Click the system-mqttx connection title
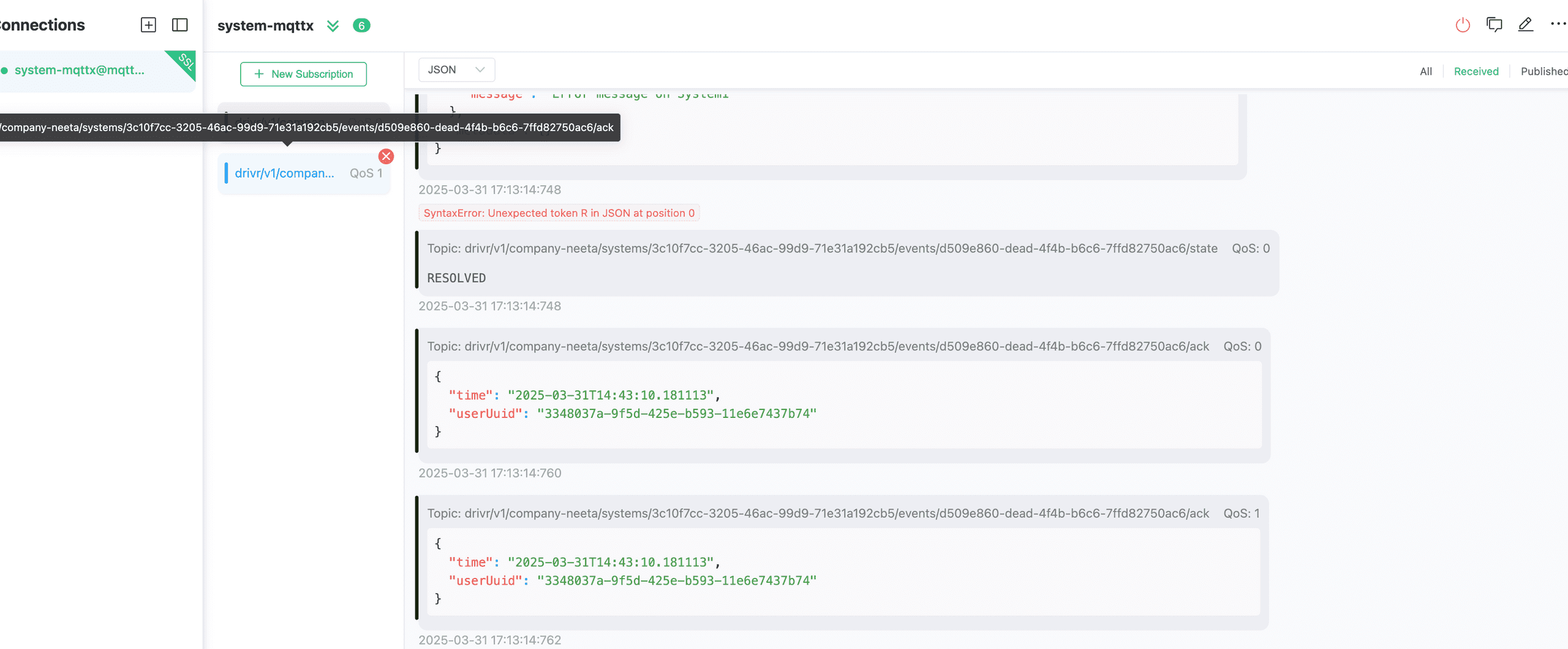Screen dimensions: 1568x649 (x=265, y=26)
